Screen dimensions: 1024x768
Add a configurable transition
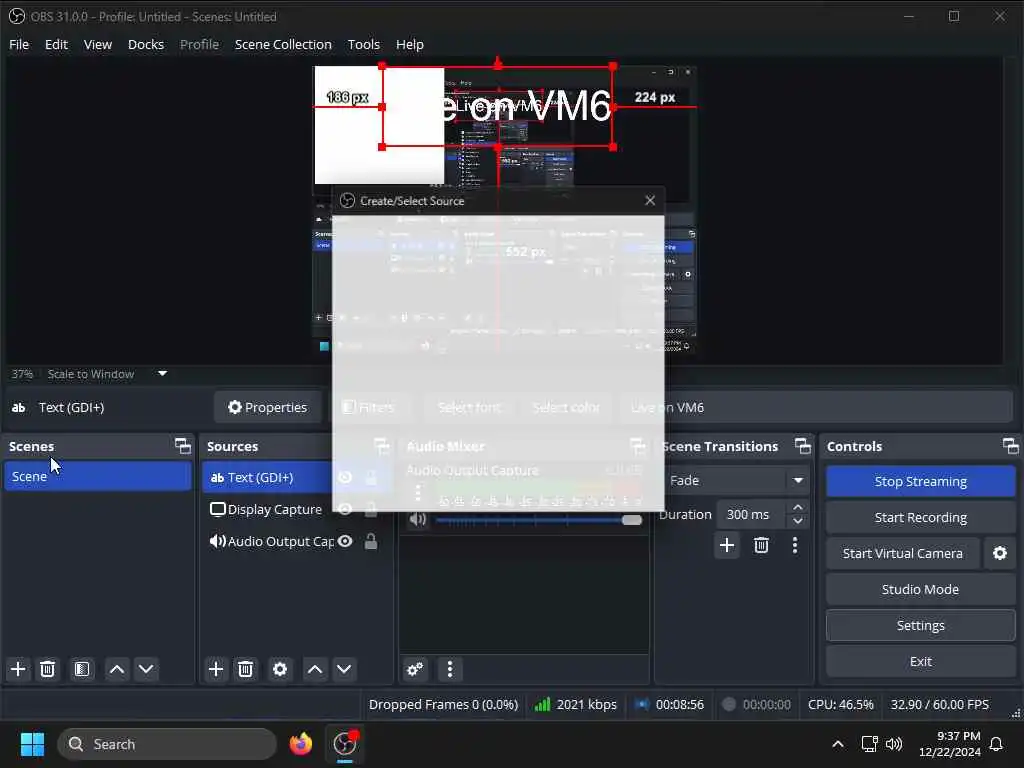tap(727, 545)
